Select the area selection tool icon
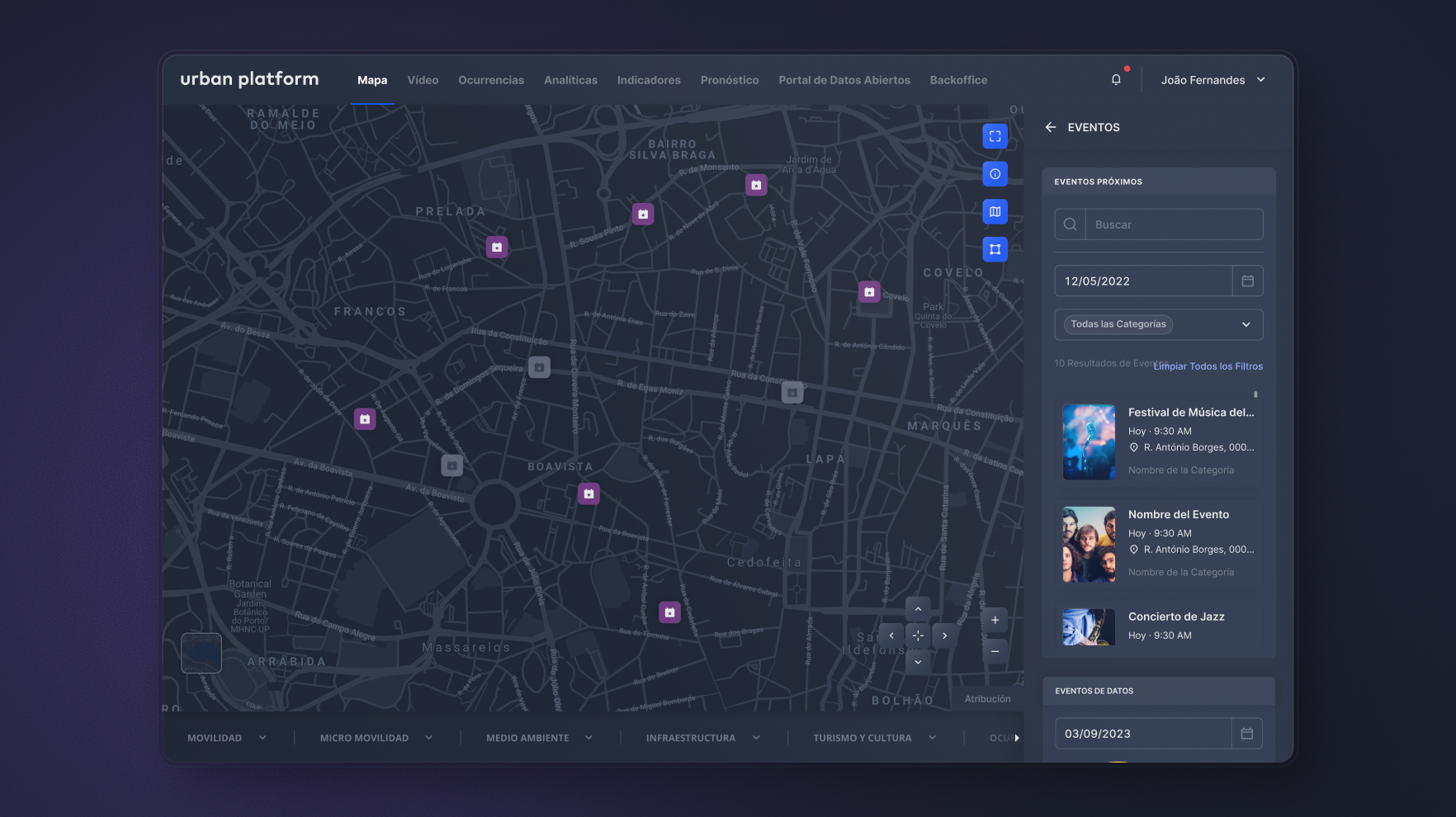The image size is (1456, 817). click(x=995, y=249)
